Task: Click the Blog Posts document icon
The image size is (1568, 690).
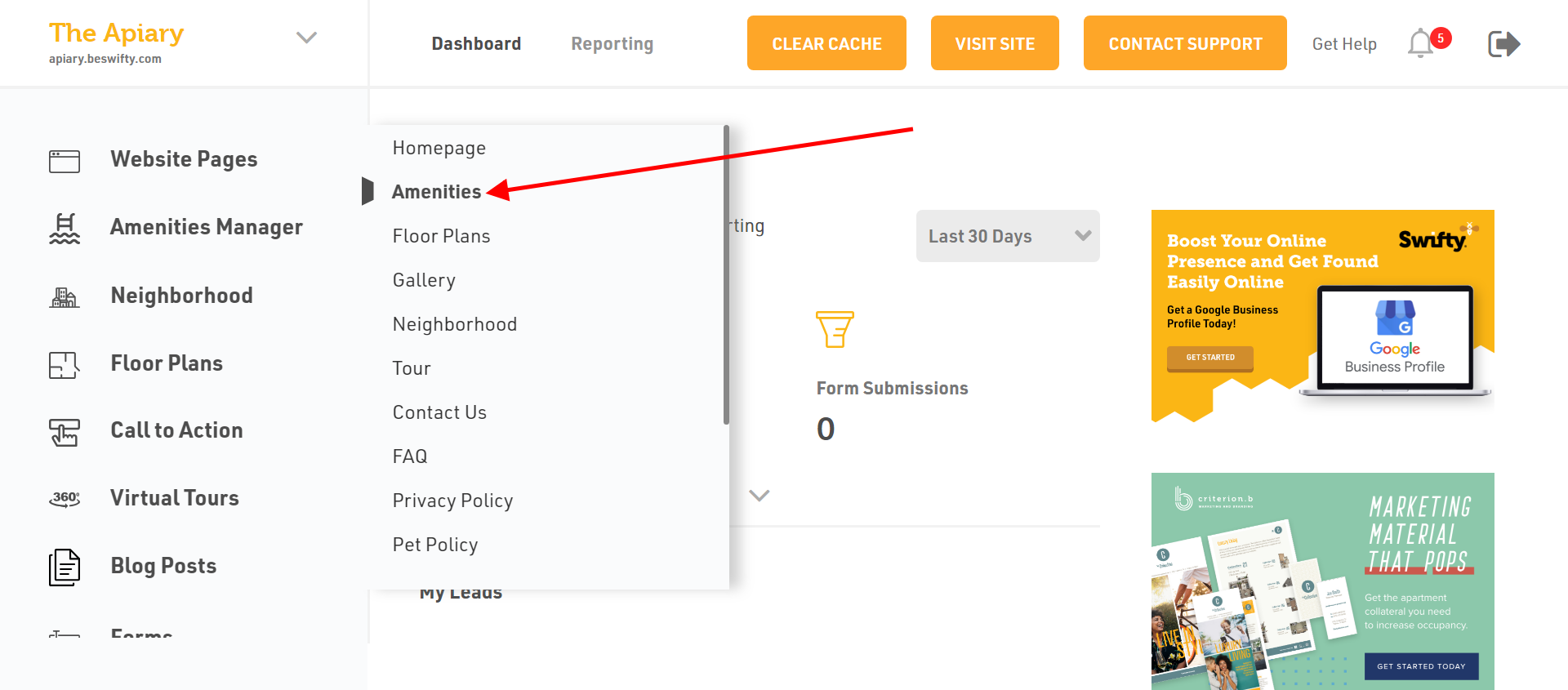Action: point(65,568)
